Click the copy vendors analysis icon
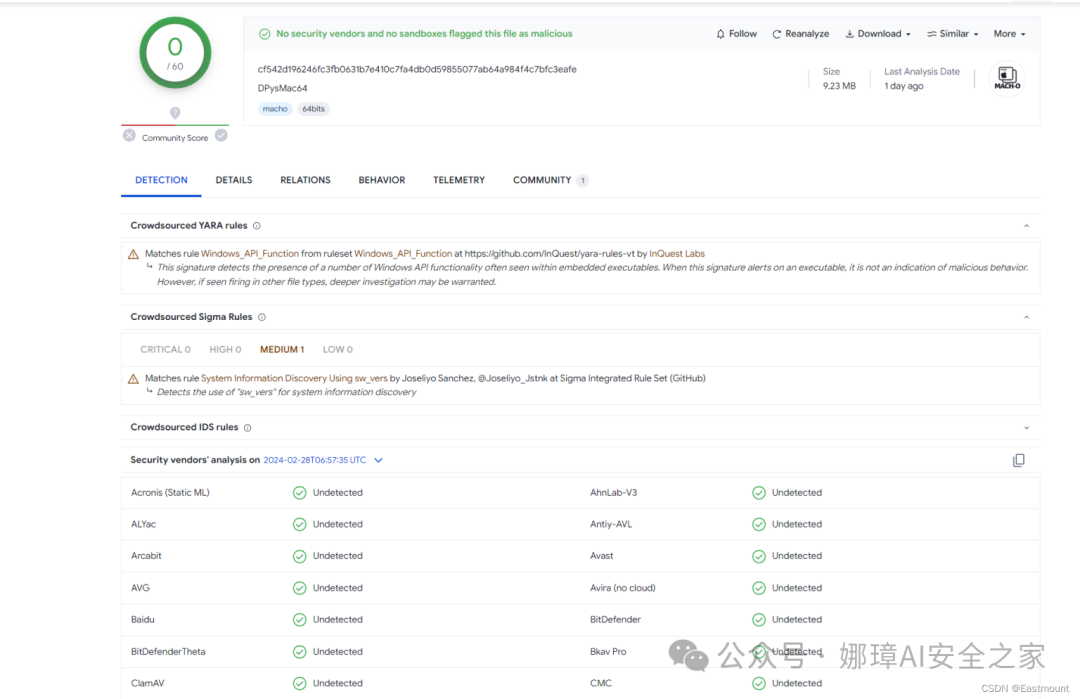The height and width of the screenshot is (699, 1080). tap(1019, 460)
